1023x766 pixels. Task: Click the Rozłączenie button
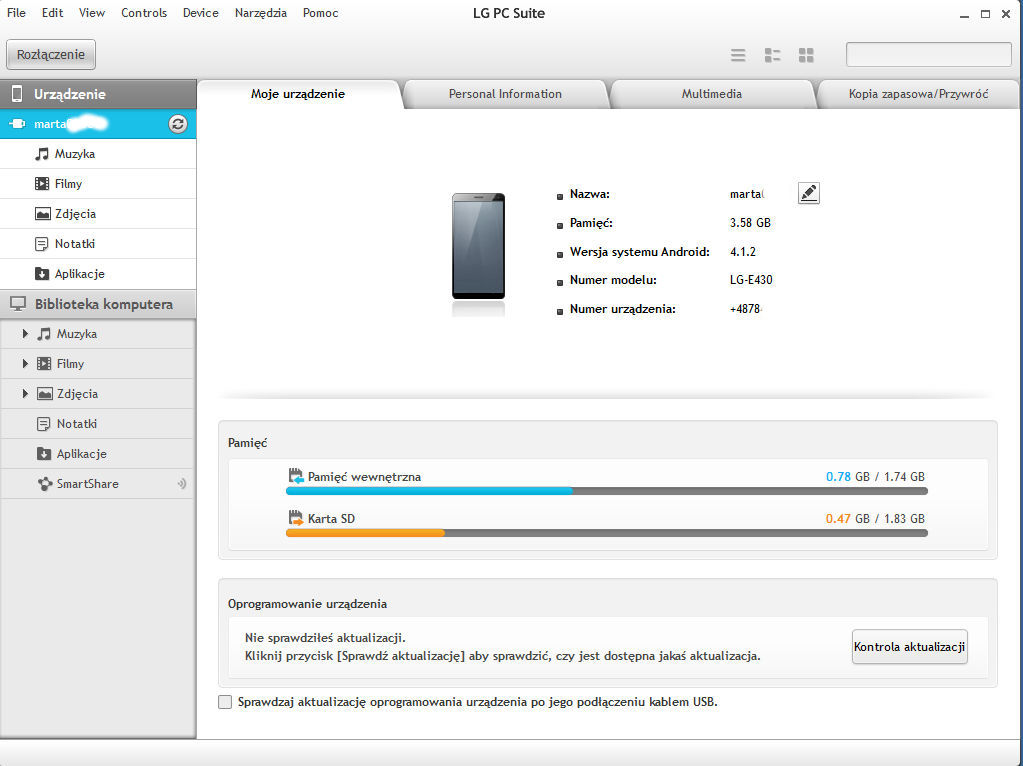51,54
